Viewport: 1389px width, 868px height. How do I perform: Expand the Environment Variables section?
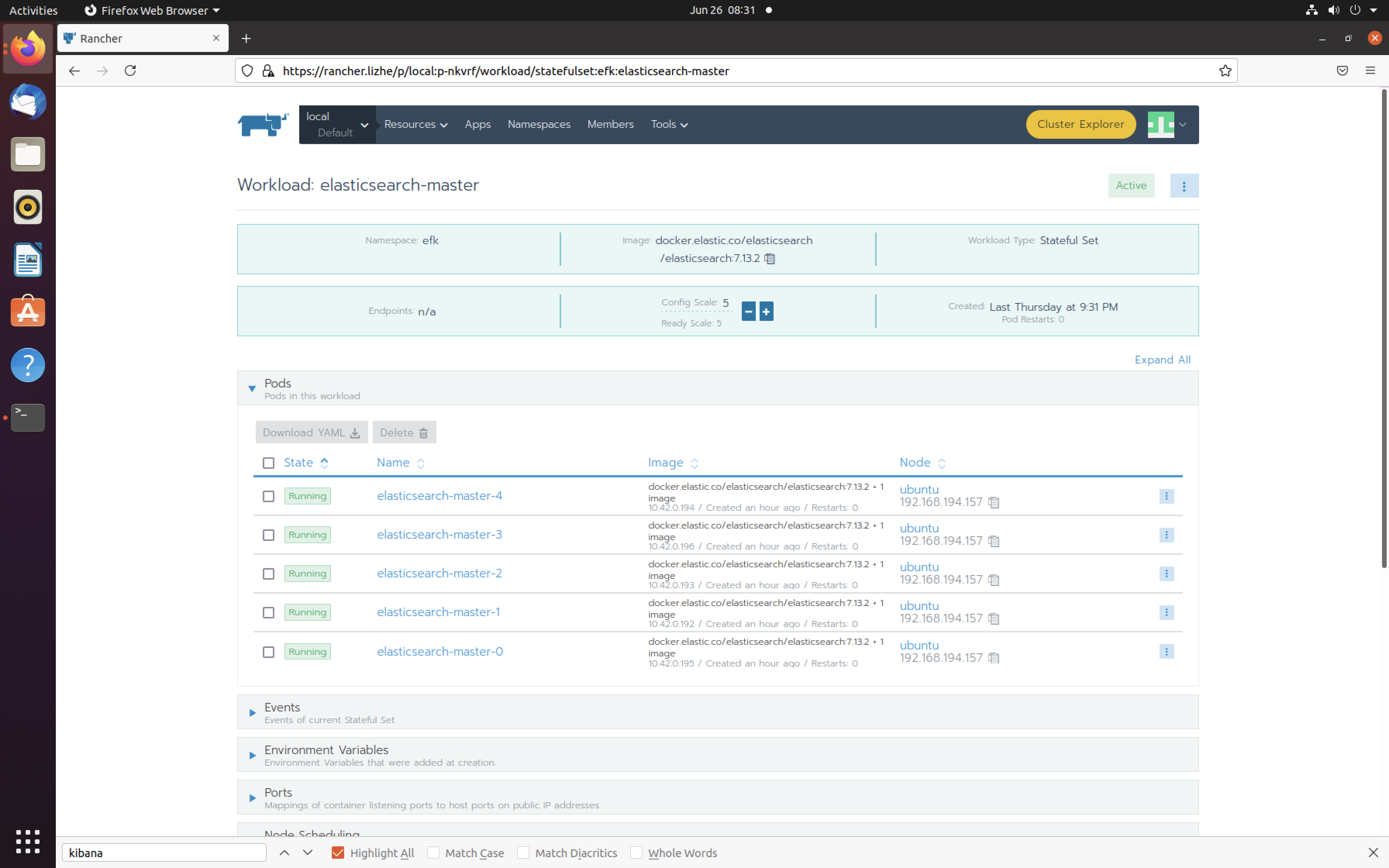(252, 755)
